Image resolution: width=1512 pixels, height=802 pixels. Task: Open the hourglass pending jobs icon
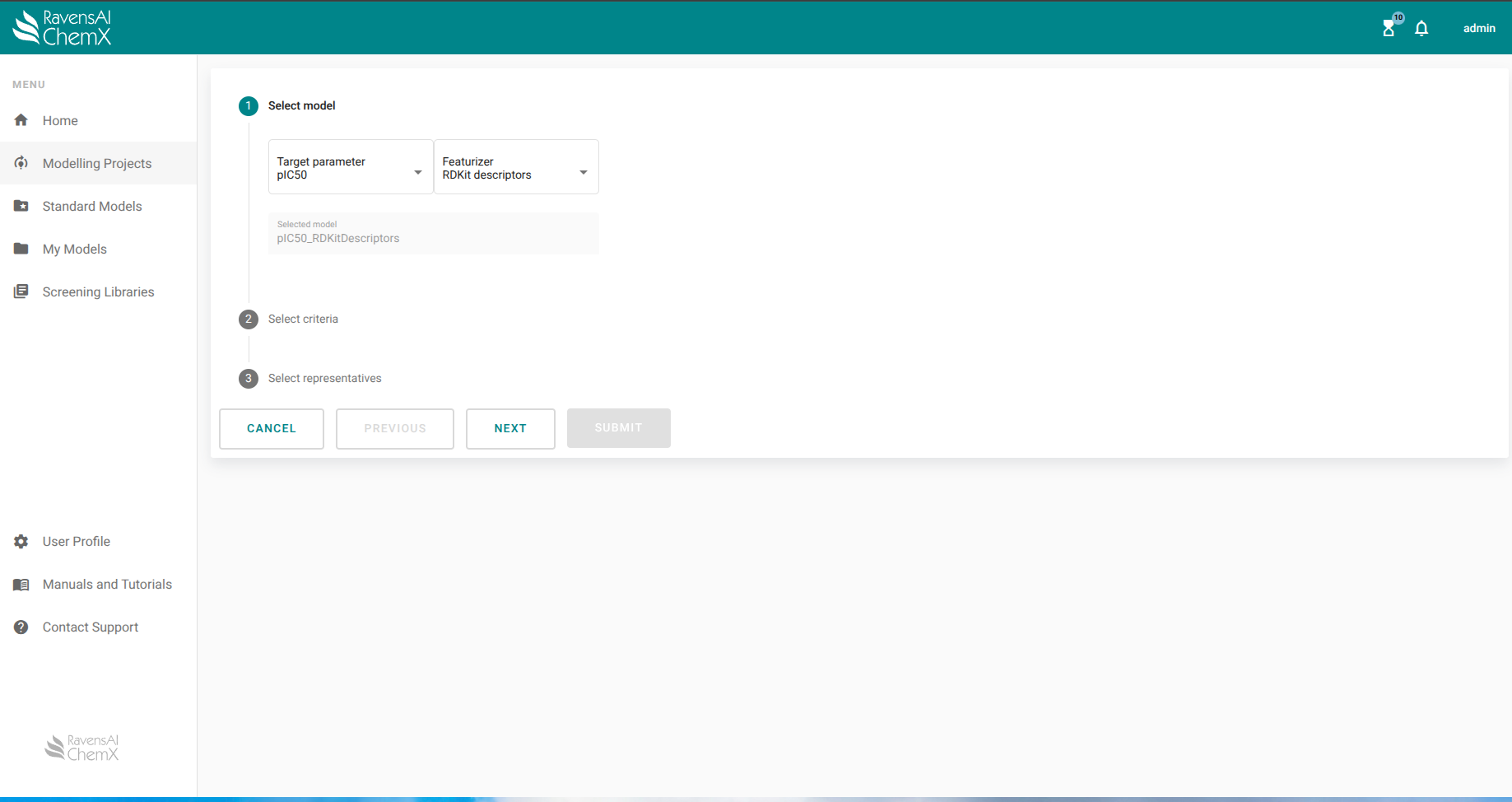click(x=1389, y=29)
